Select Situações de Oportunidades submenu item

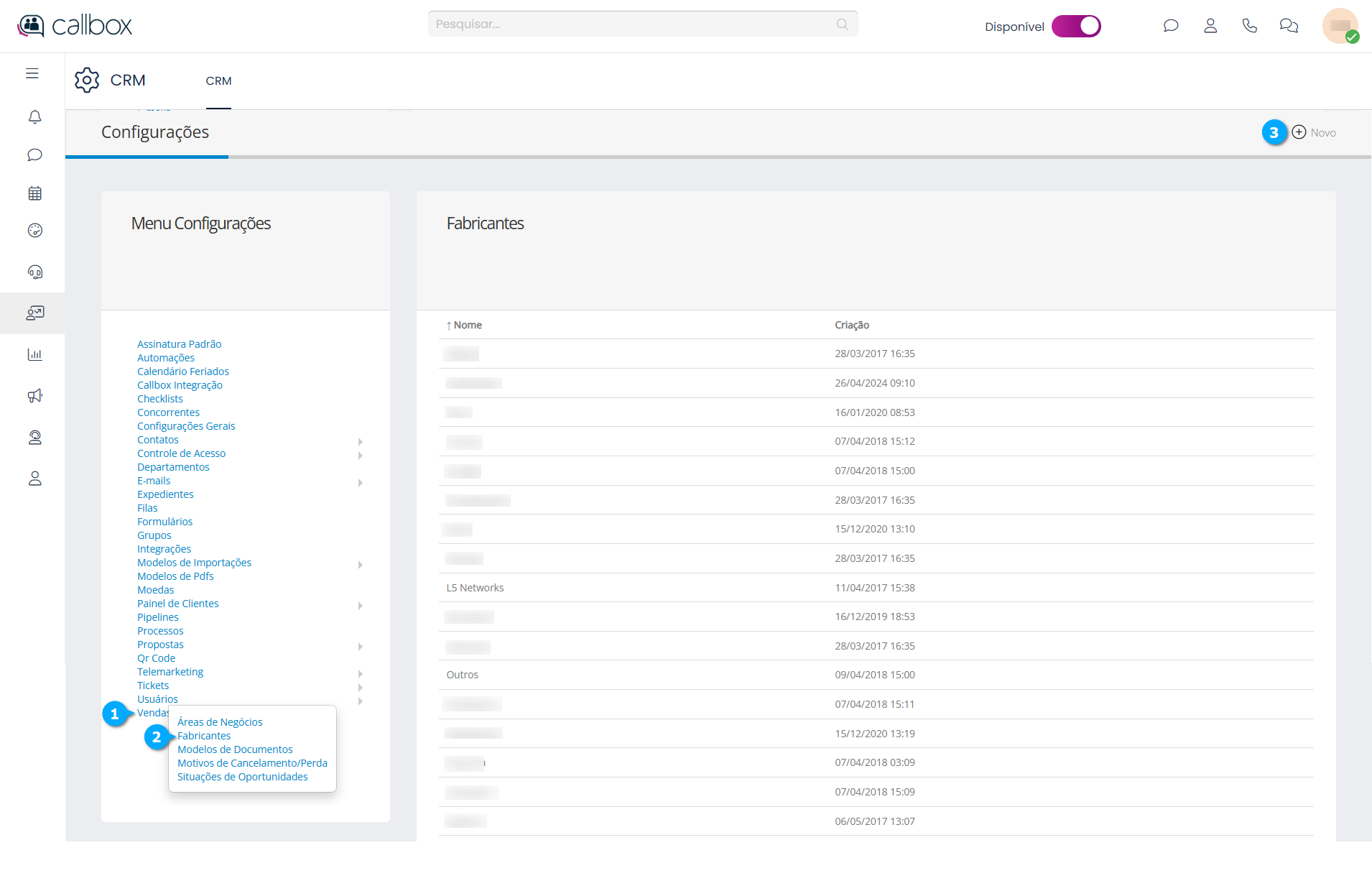pos(242,777)
